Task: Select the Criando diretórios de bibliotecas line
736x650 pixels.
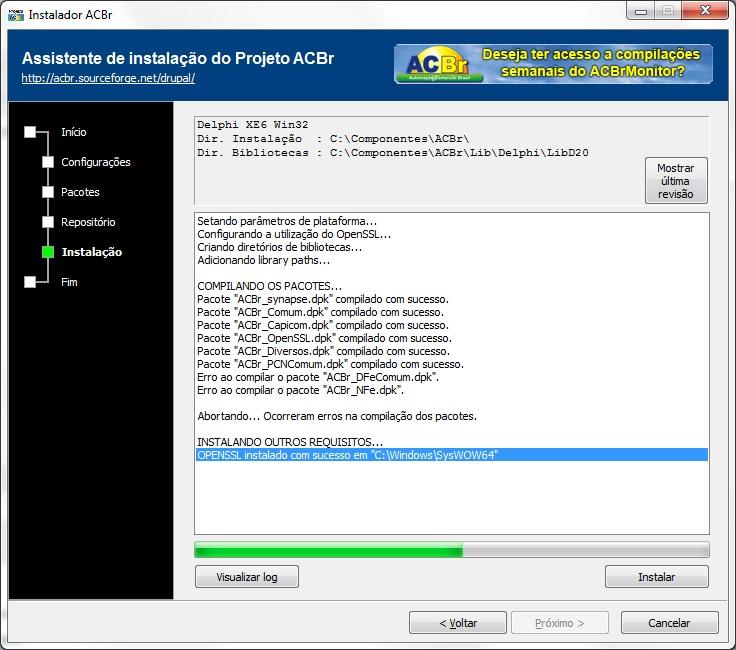Action: 280,247
